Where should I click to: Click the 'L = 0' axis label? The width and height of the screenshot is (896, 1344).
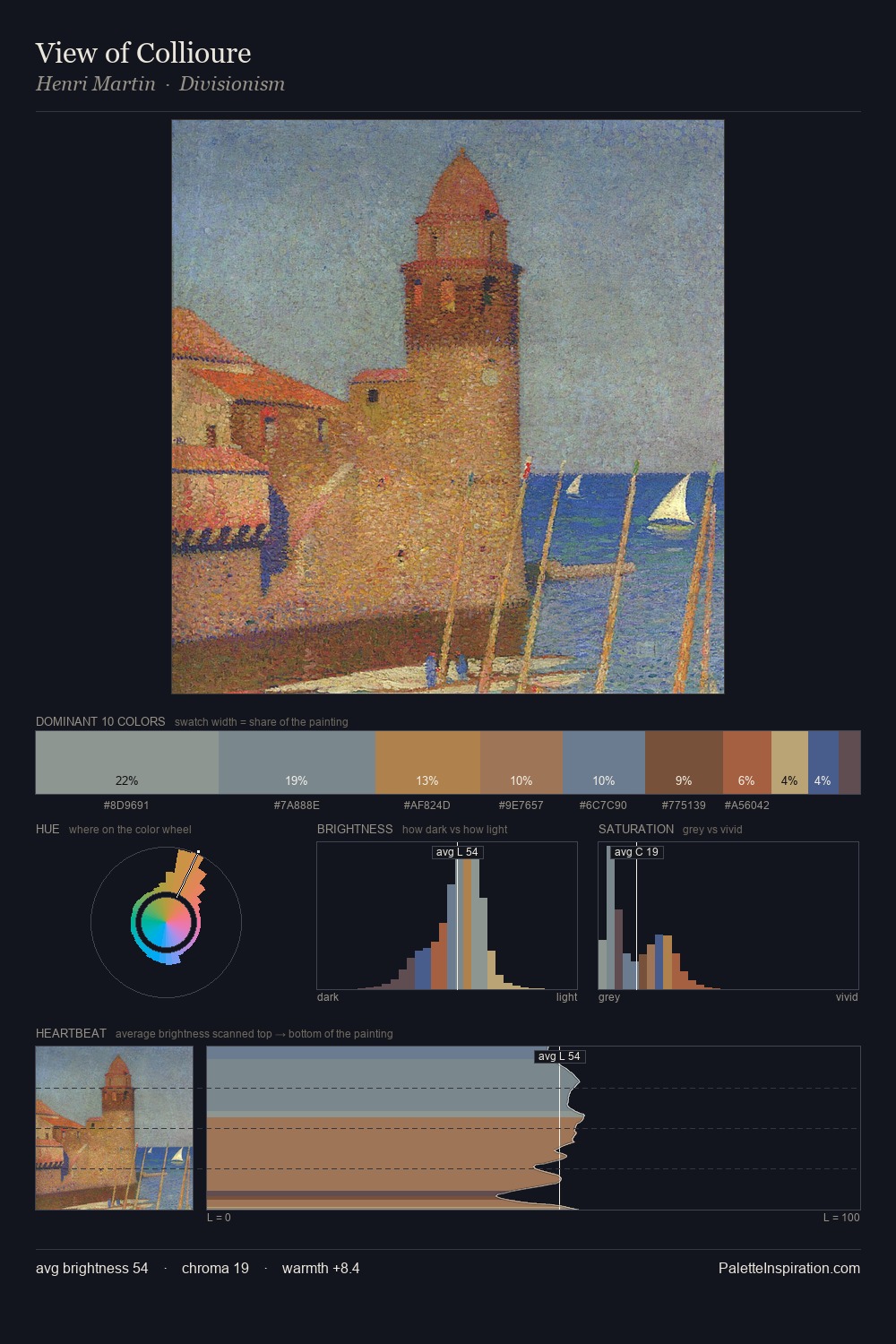(x=219, y=1218)
